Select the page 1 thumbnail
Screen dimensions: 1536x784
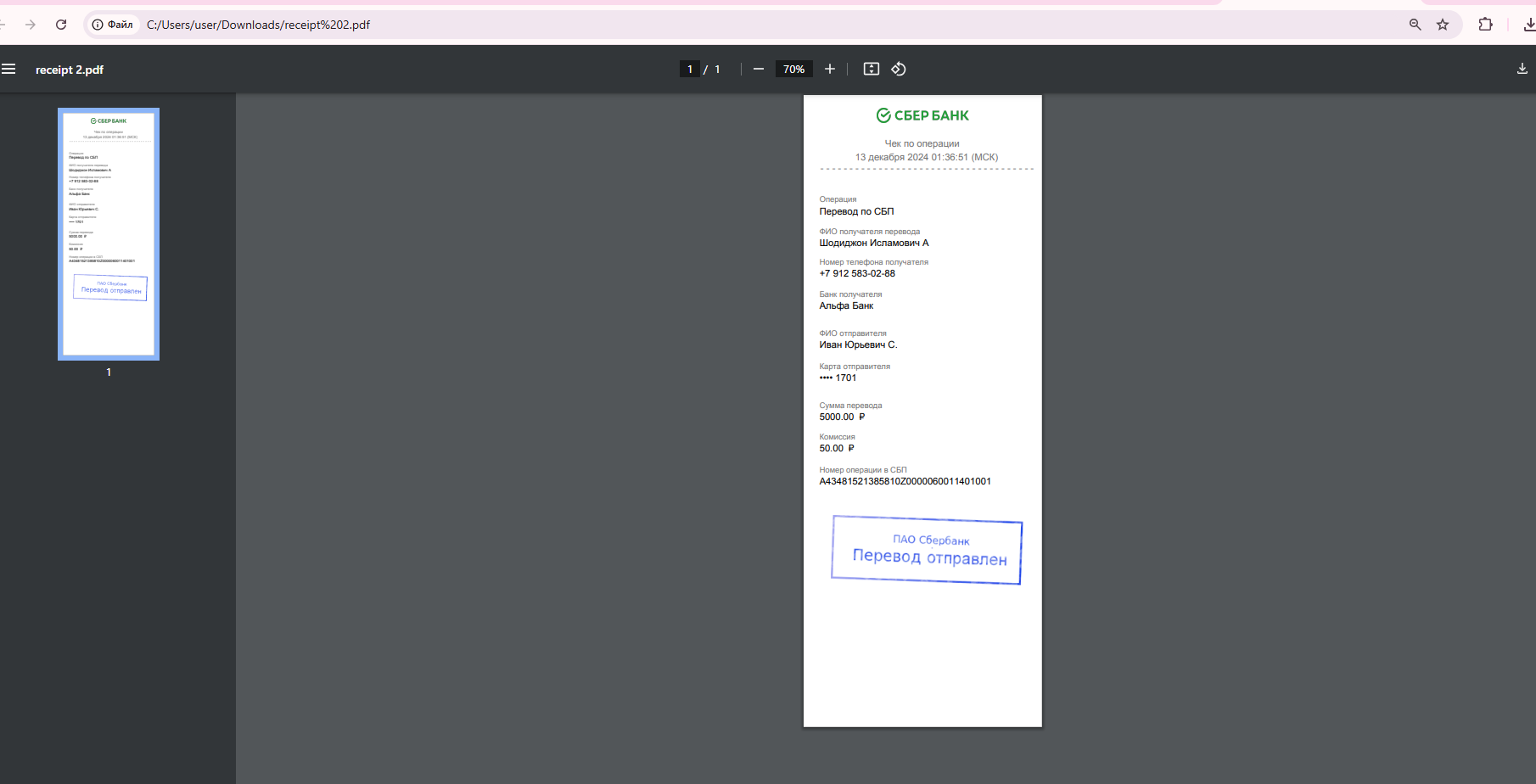(109, 234)
